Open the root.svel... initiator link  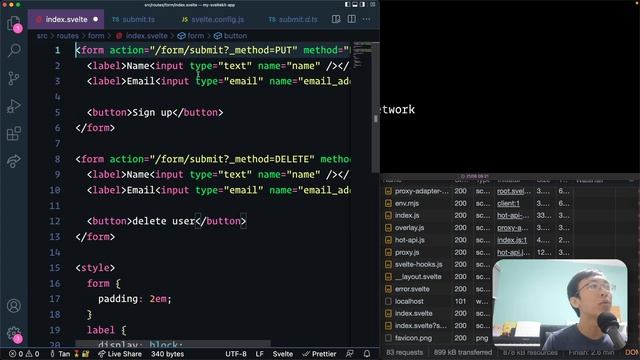(513, 191)
